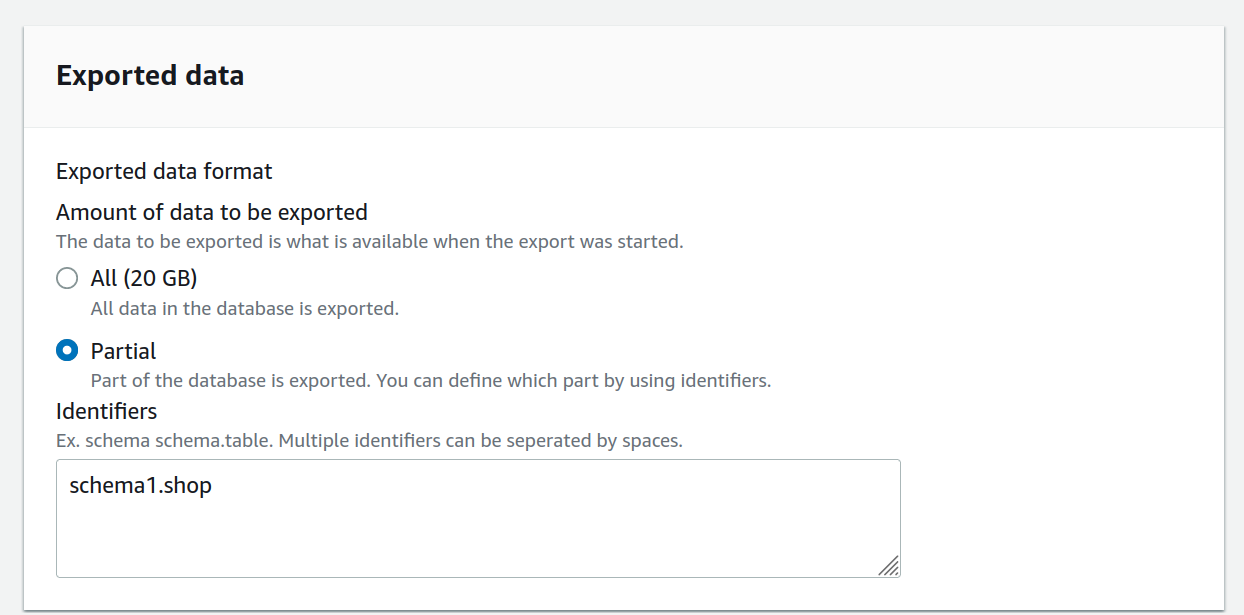The width and height of the screenshot is (1244, 615).
Task: Click the schema1.shop text in the textarea
Action: point(140,485)
